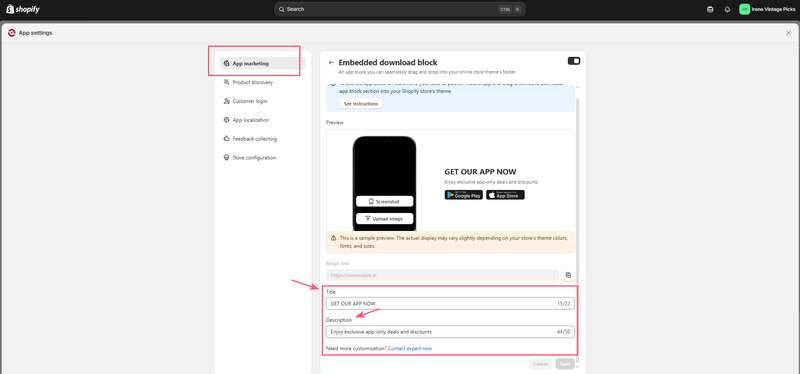
Task: Click the phone mockup preview image
Action: coord(384,183)
